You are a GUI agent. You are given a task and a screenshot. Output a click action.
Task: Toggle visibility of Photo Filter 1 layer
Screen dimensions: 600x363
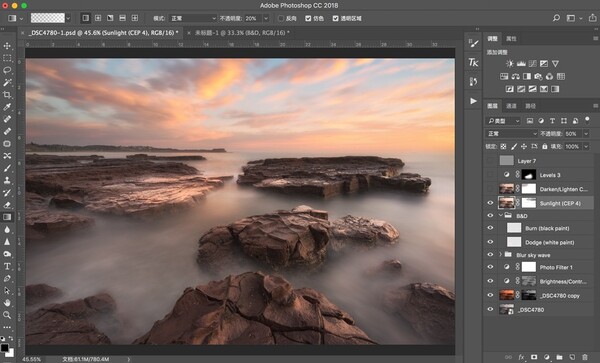[490, 267]
